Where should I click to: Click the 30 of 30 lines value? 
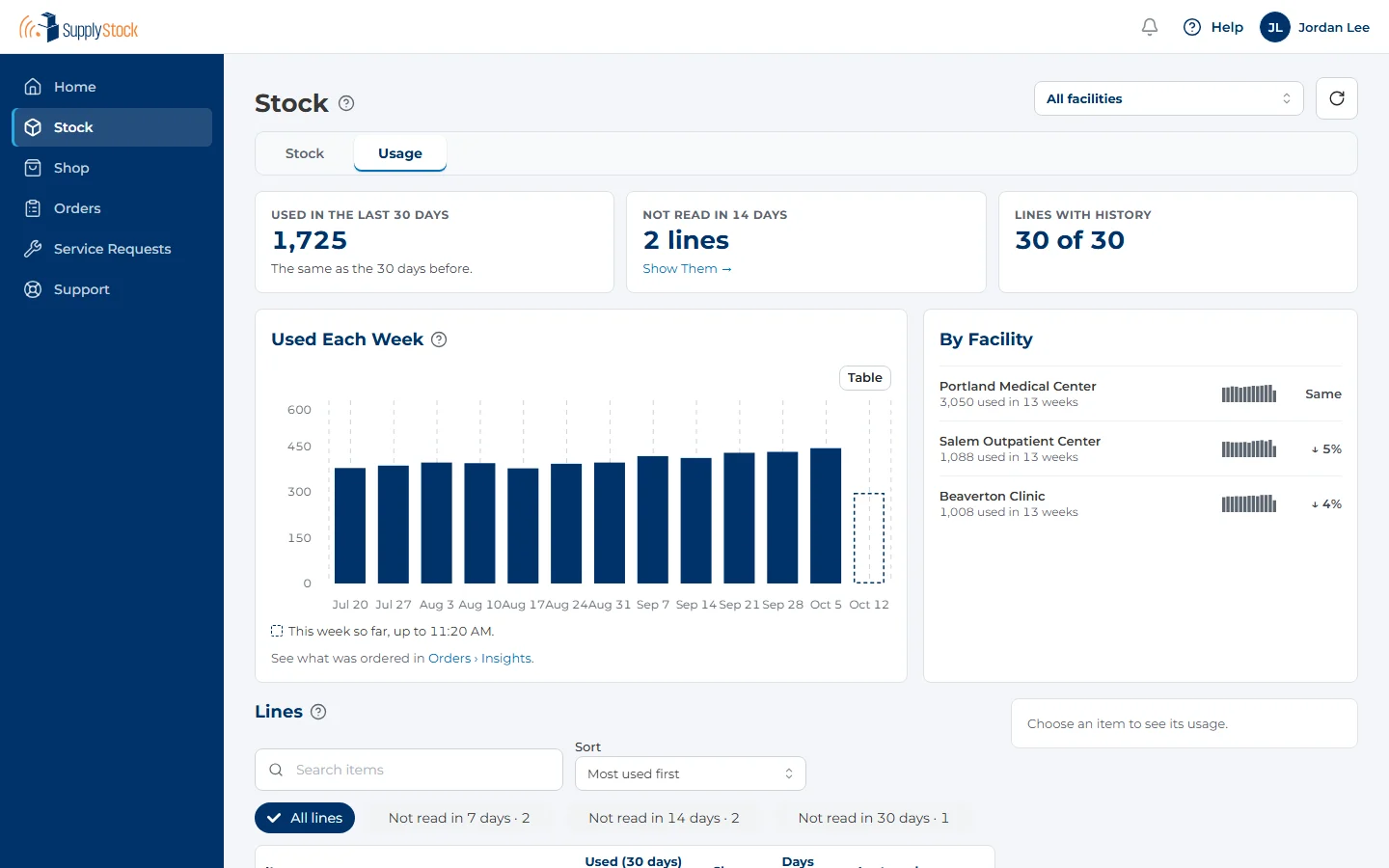point(1070,240)
